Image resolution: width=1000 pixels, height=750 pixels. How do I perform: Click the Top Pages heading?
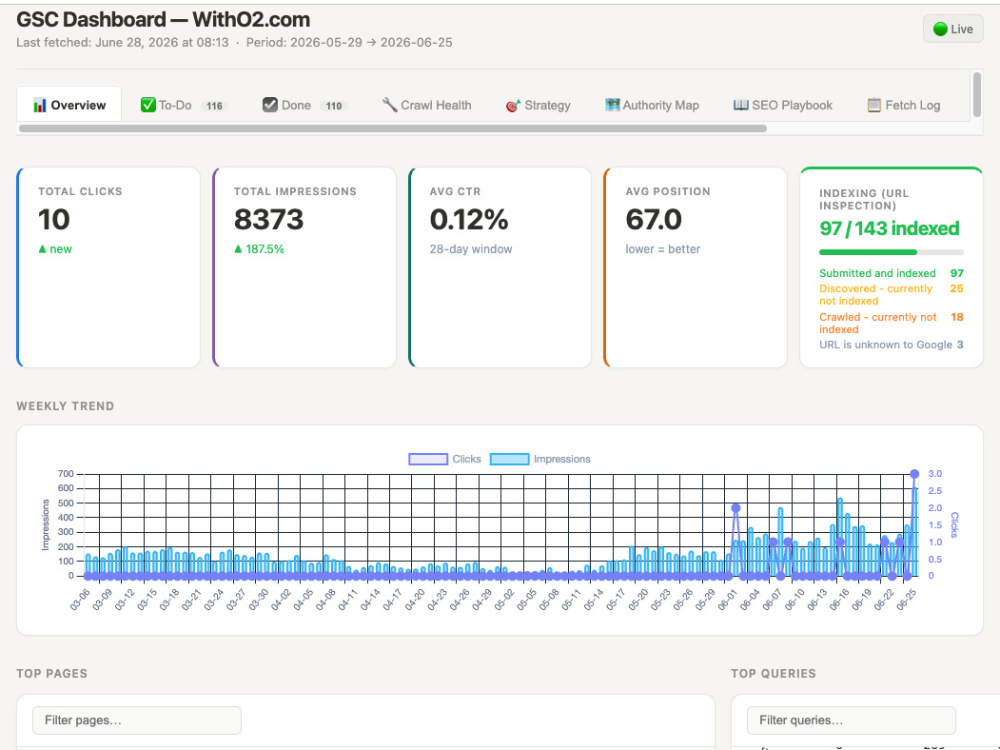[x=52, y=673]
